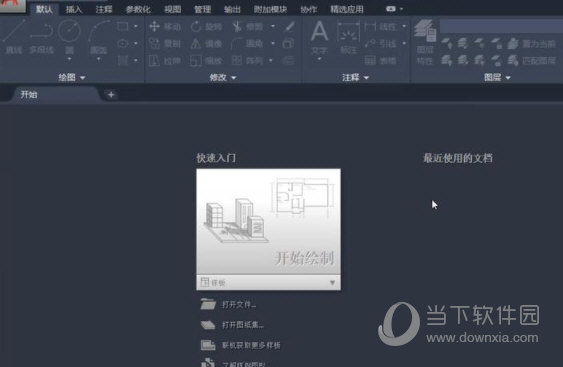
Task: Open dropdown arrow beside Linear (线性)
Action: pos(404,26)
